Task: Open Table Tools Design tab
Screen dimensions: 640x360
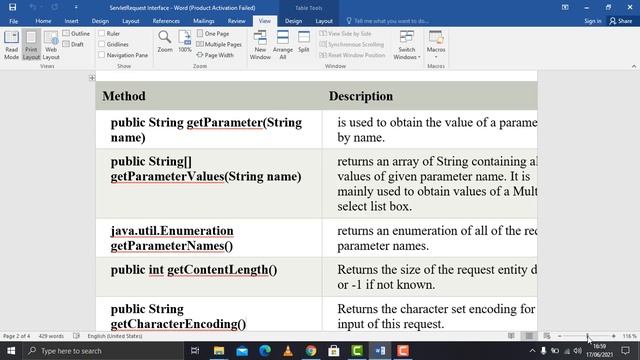Action: 293,21
